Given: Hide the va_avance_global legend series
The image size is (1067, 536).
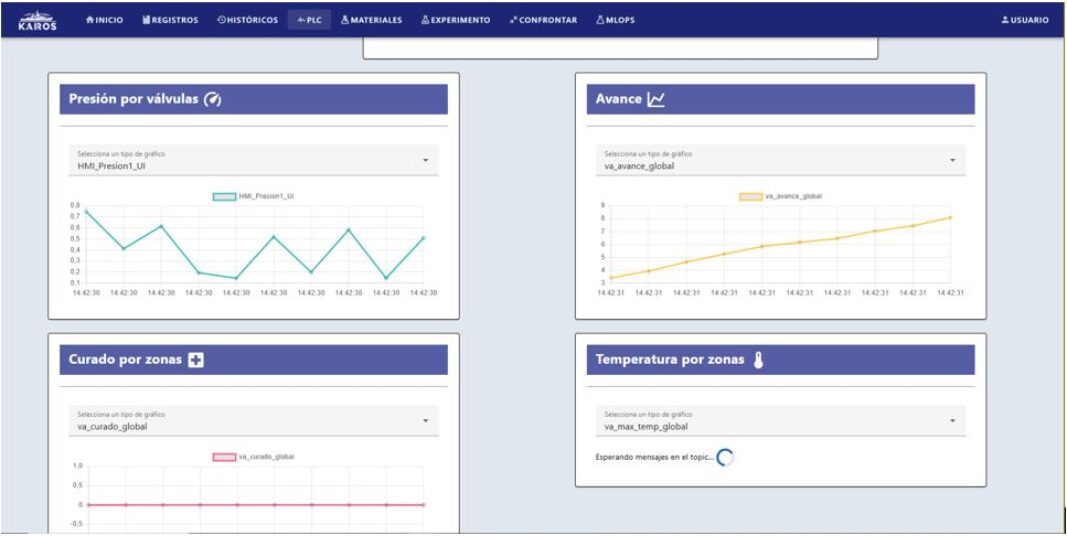Looking at the screenshot, I should (780, 197).
